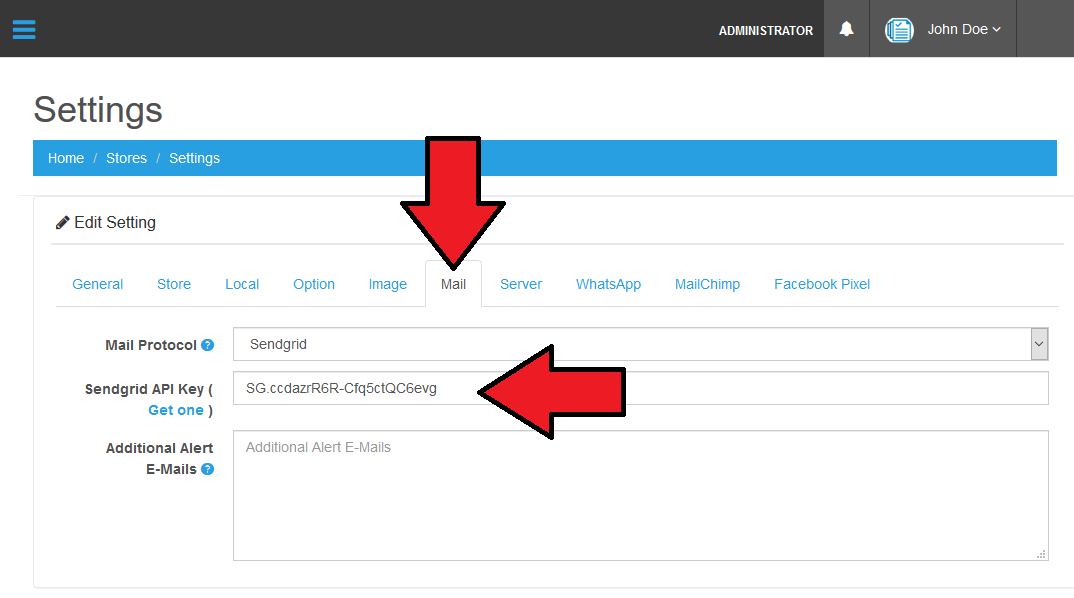Switch to the WhatsApp tab
Viewport: 1074px width, 598px height.
pos(608,284)
